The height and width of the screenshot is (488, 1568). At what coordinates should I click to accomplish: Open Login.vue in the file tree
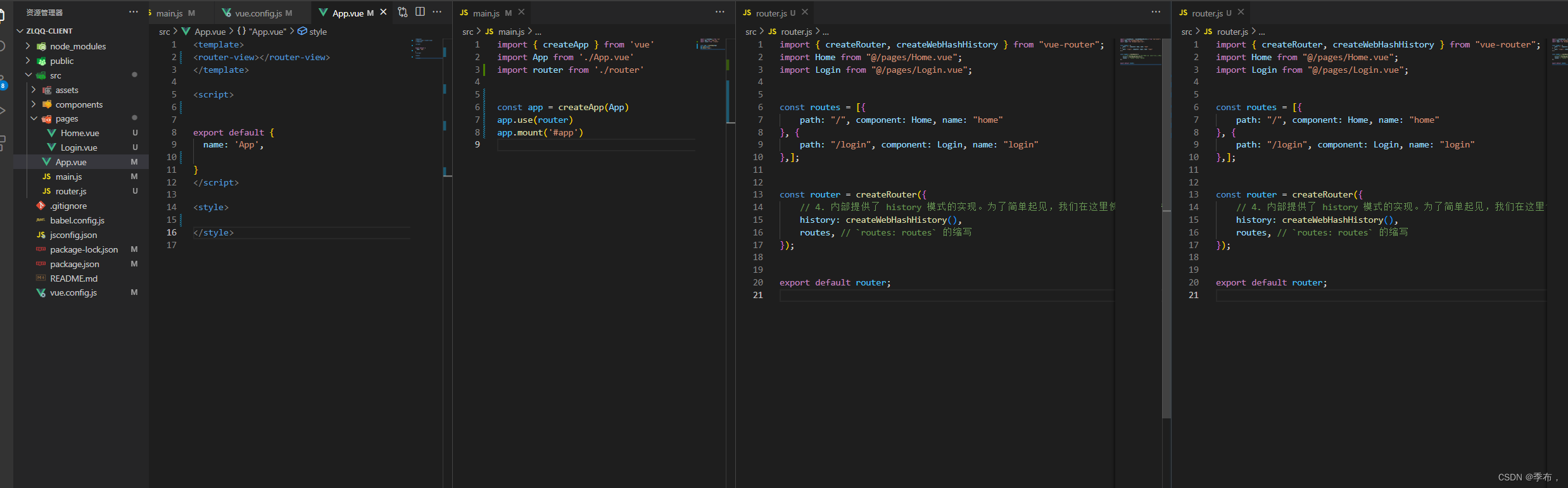pyautogui.click(x=81, y=147)
